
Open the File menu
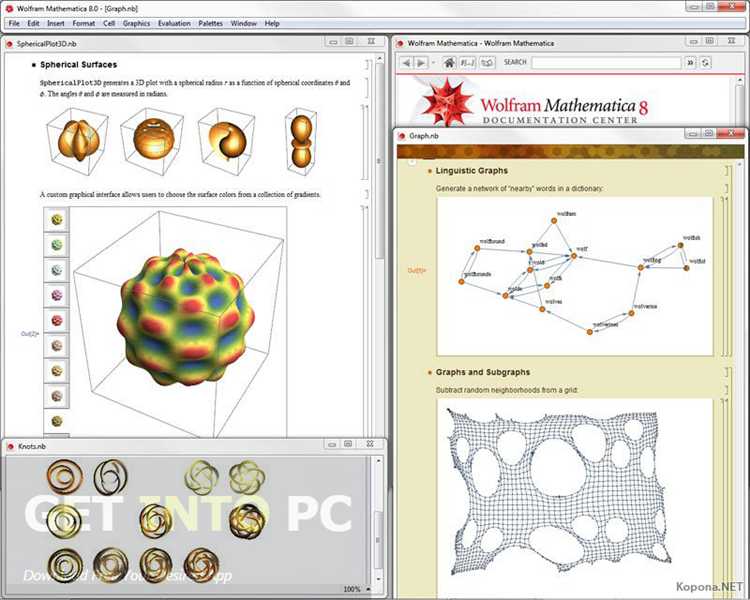14,23
